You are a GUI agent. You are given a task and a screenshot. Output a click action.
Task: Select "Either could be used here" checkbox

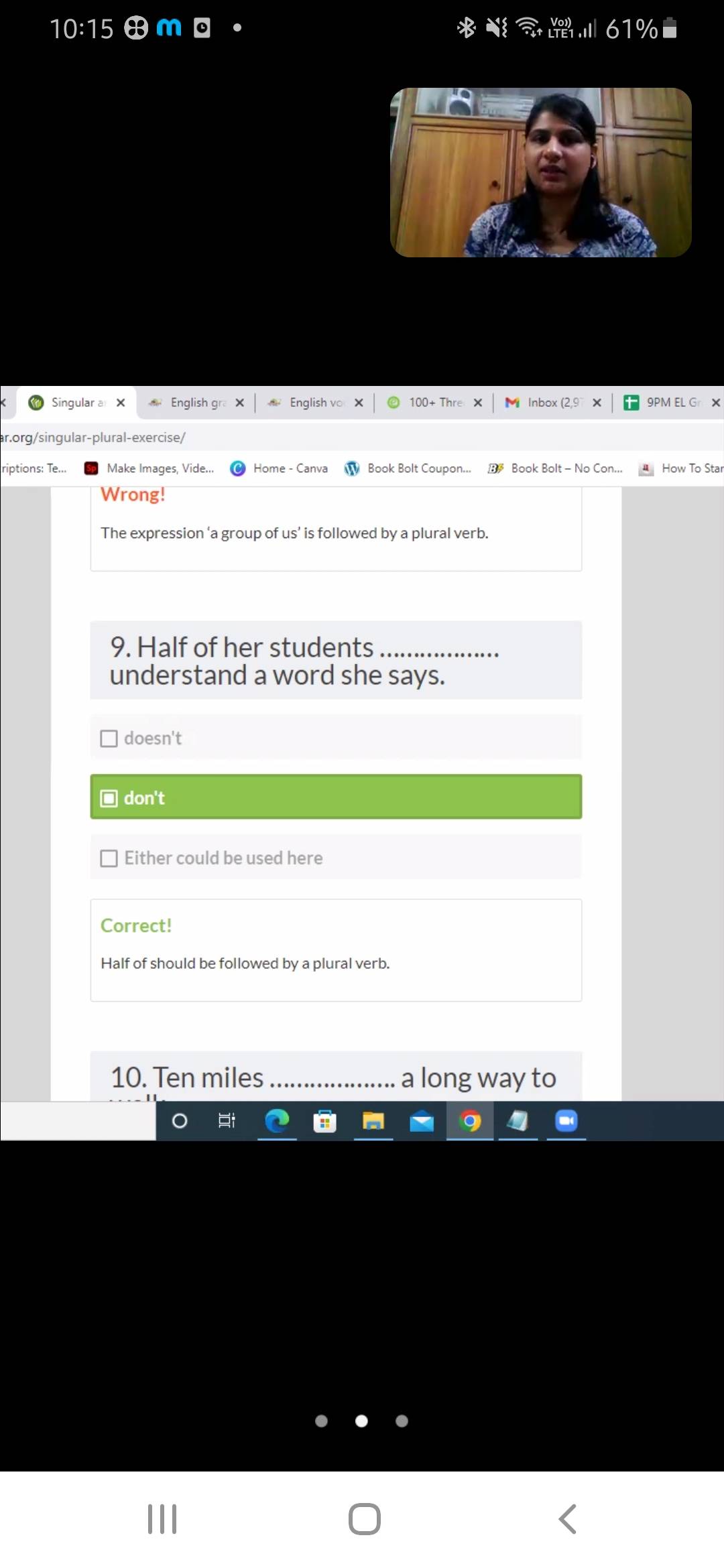pyautogui.click(x=109, y=858)
